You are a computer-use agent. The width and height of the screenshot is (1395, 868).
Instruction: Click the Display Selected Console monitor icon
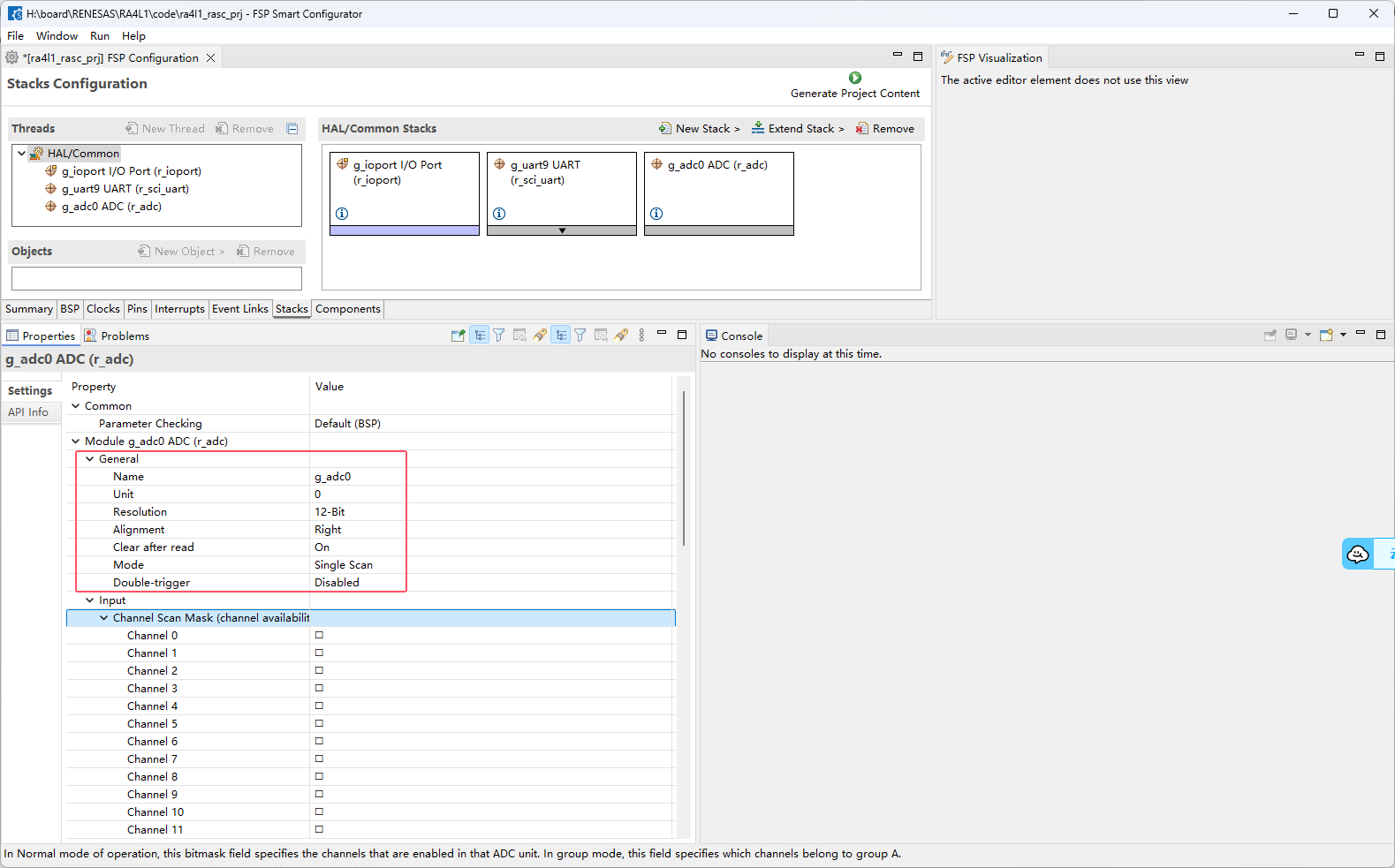click(x=1292, y=336)
